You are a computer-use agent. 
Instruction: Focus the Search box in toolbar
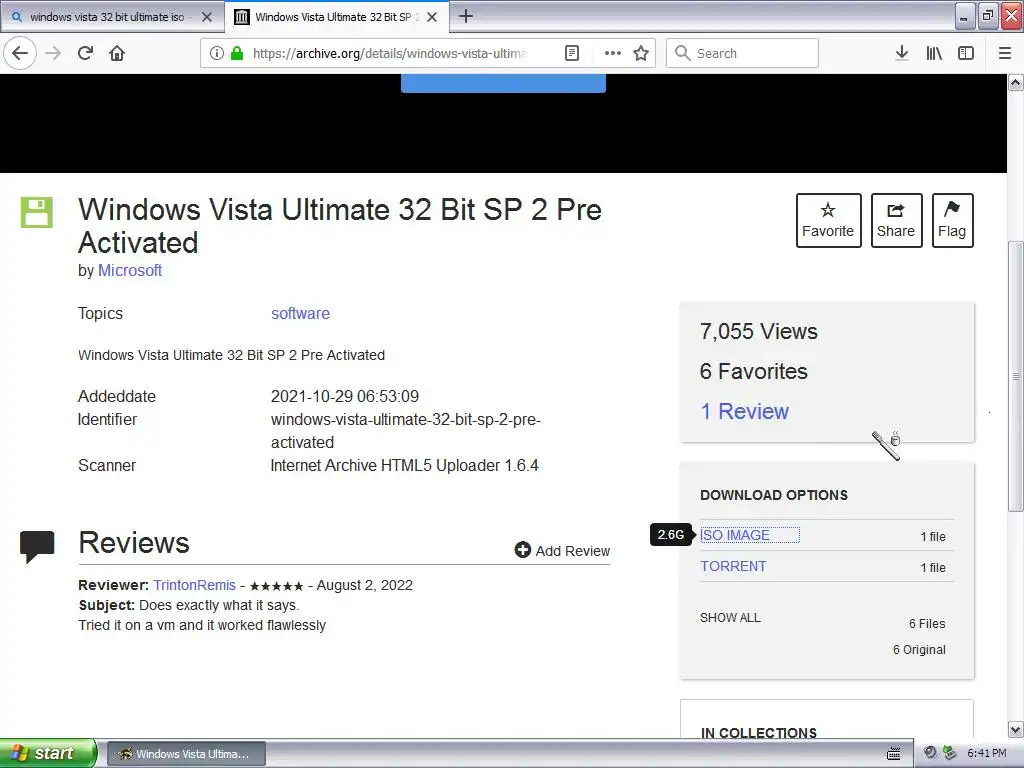pos(742,53)
